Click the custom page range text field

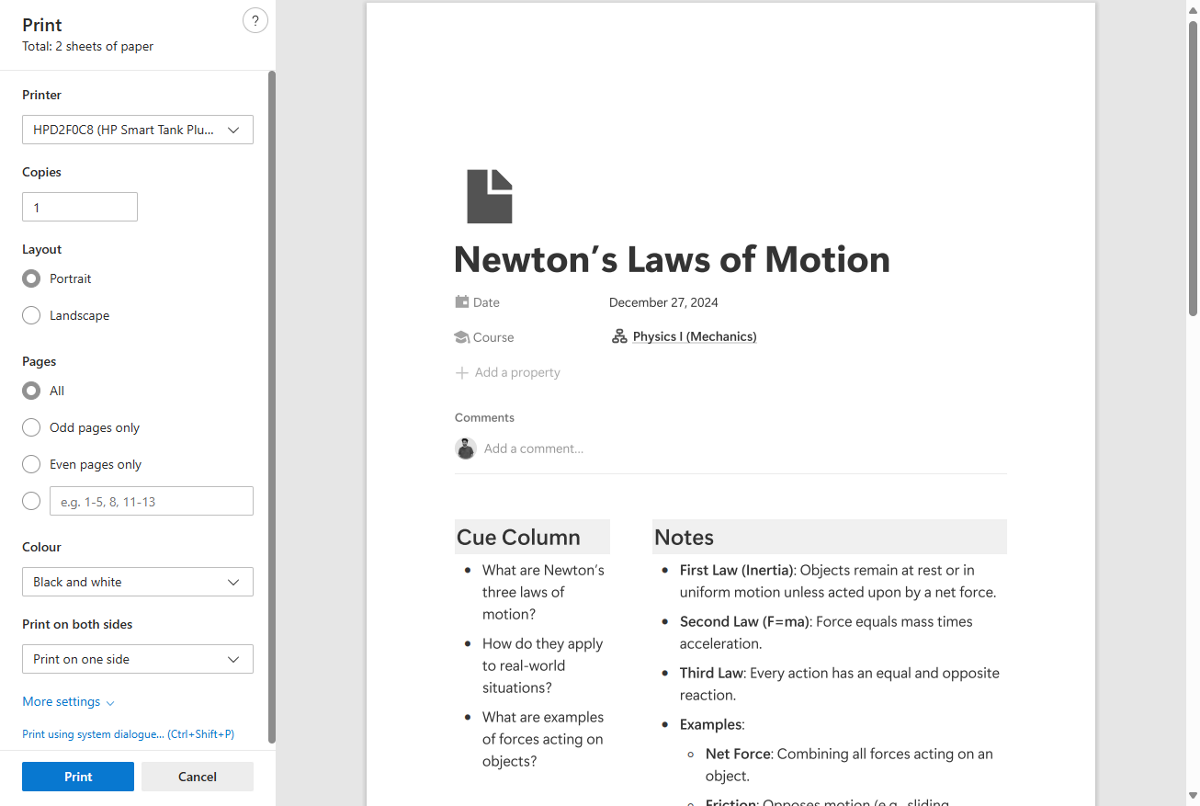[x=152, y=501]
